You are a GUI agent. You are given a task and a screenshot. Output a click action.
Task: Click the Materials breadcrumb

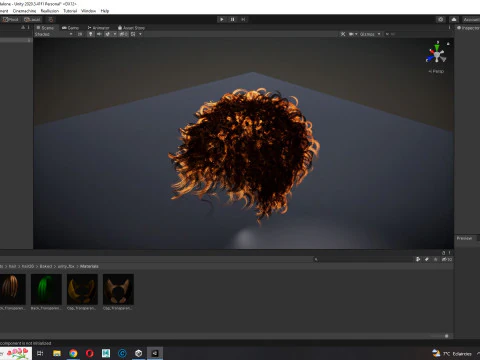click(x=89, y=266)
